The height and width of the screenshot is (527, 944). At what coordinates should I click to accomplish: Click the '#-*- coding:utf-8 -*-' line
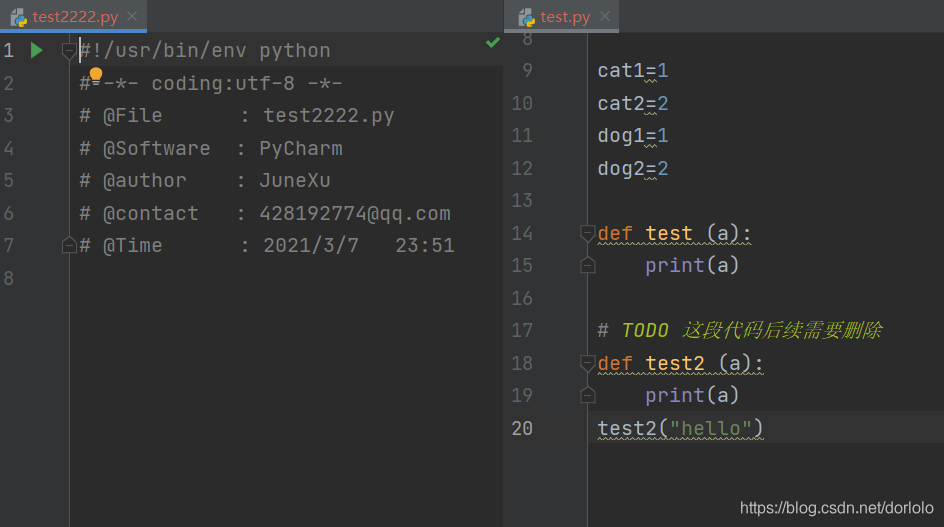(x=211, y=83)
